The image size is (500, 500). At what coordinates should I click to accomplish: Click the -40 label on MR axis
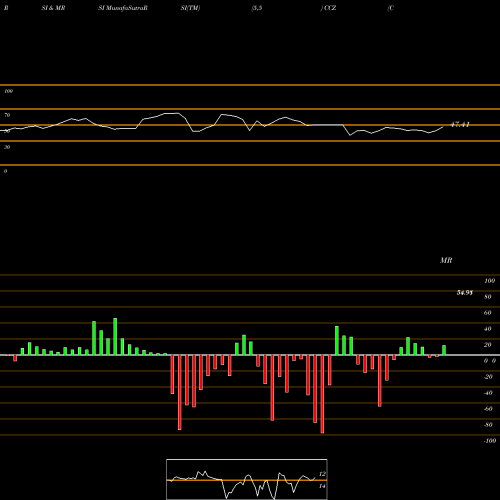(488, 393)
